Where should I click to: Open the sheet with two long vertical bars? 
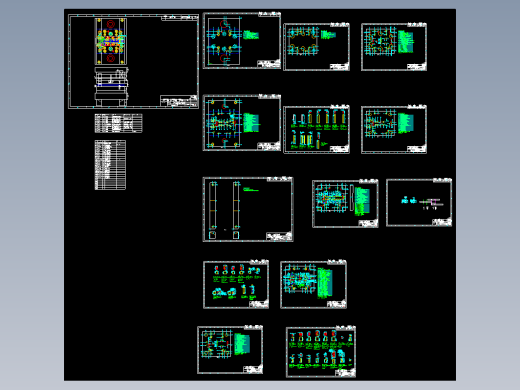tap(248, 209)
